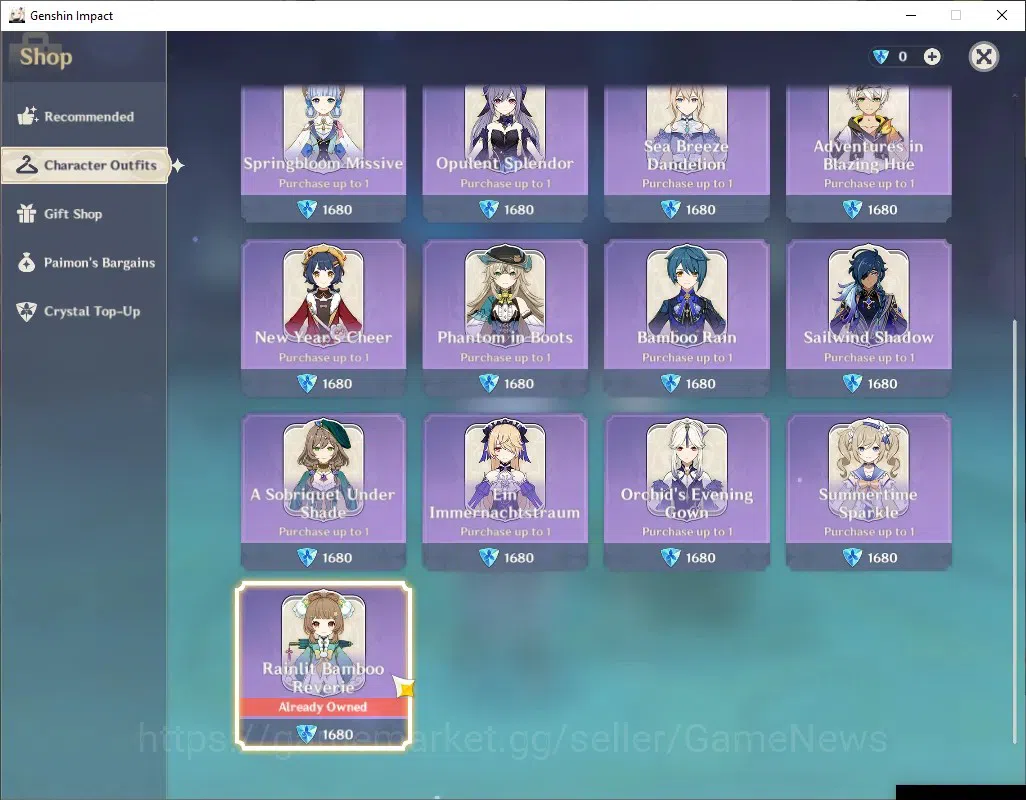1026x800 pixels.
Task: Close the Genshin Impact window
Action: click(x=1001, y=15)
